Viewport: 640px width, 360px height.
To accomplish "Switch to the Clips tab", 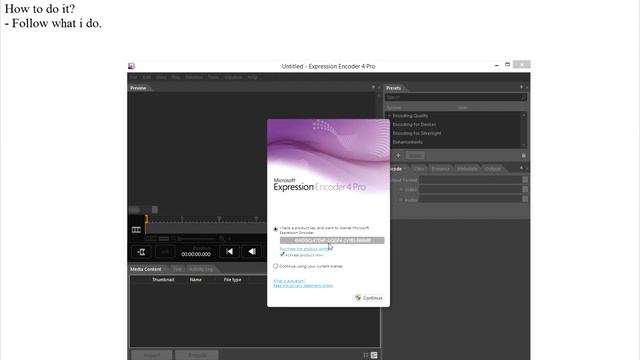I will (419, 169).
